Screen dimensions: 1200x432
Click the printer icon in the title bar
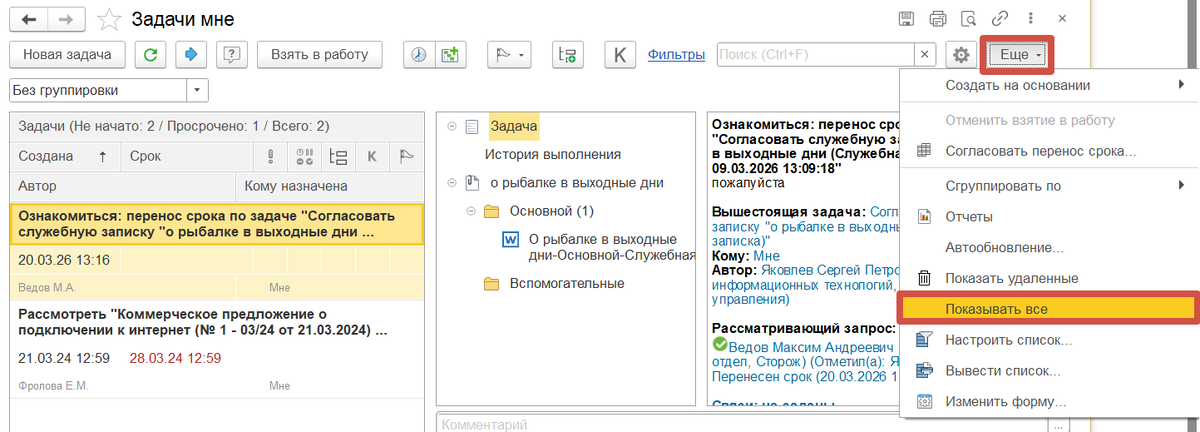click(x=938, y=18)
